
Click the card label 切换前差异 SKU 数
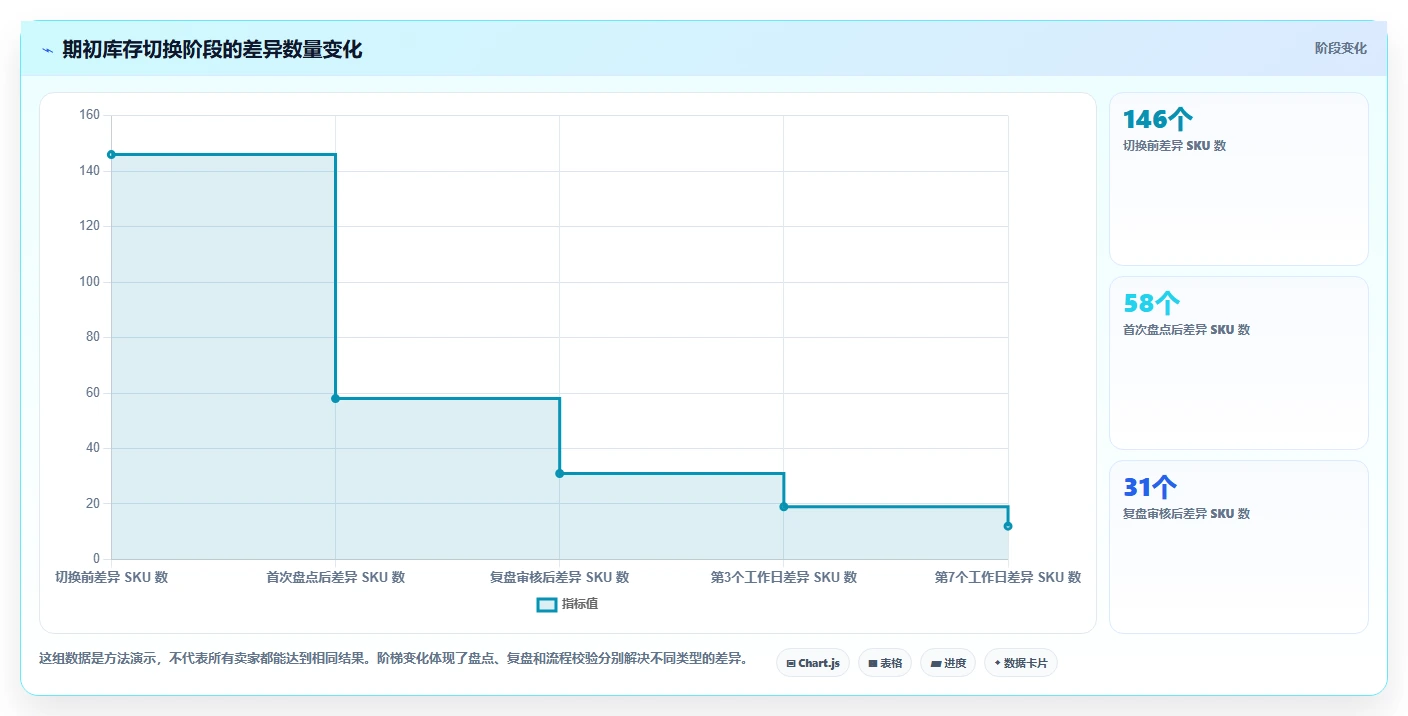pos(1174,146)
